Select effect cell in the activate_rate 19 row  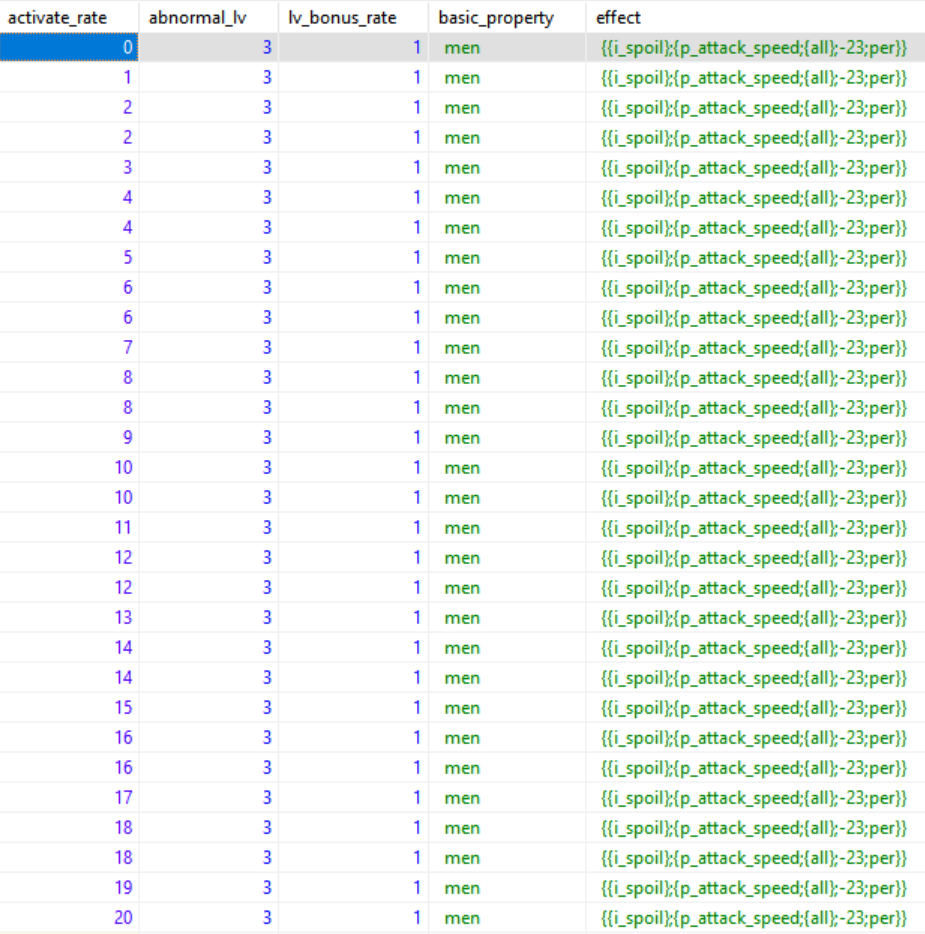753,887
